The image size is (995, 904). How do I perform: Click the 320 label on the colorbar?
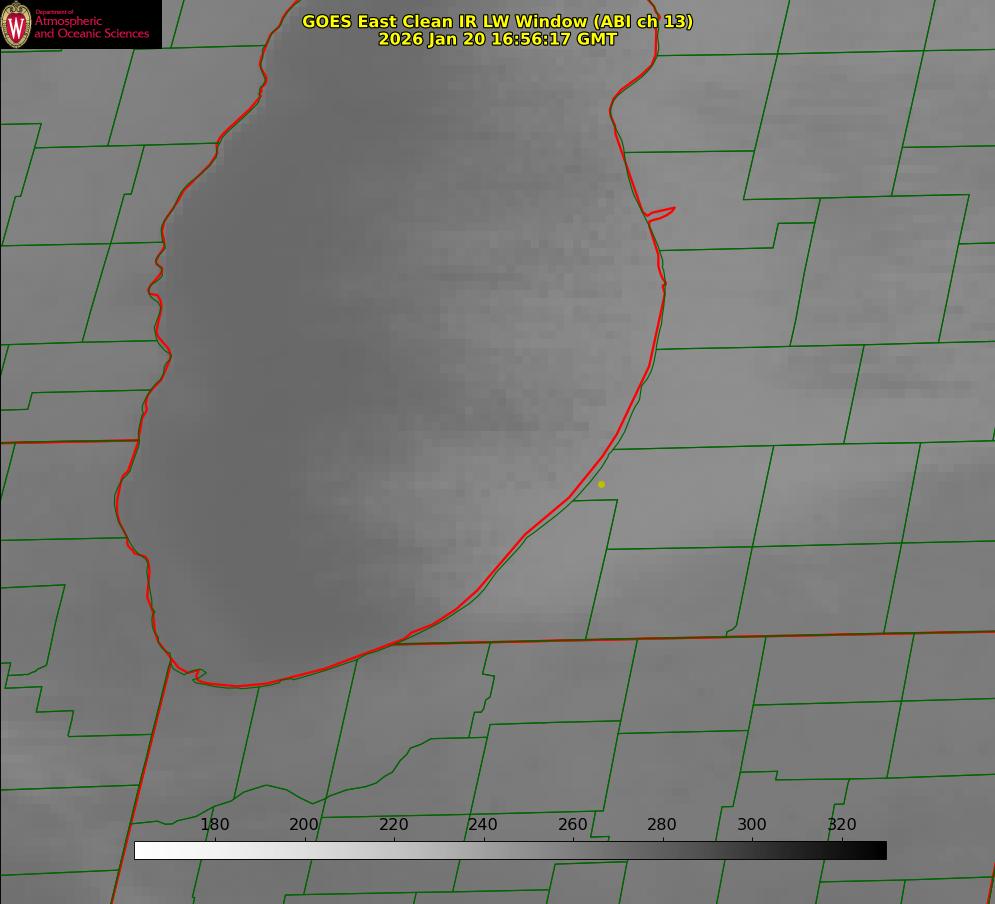[x=841, y=825]
